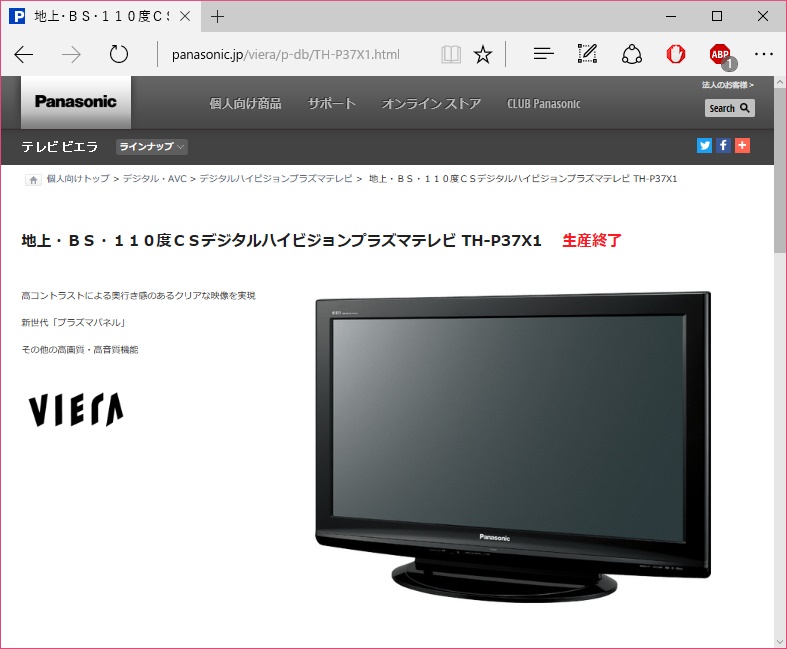Minimize the browser window
787x649 pixels.
tap(671, 16)
